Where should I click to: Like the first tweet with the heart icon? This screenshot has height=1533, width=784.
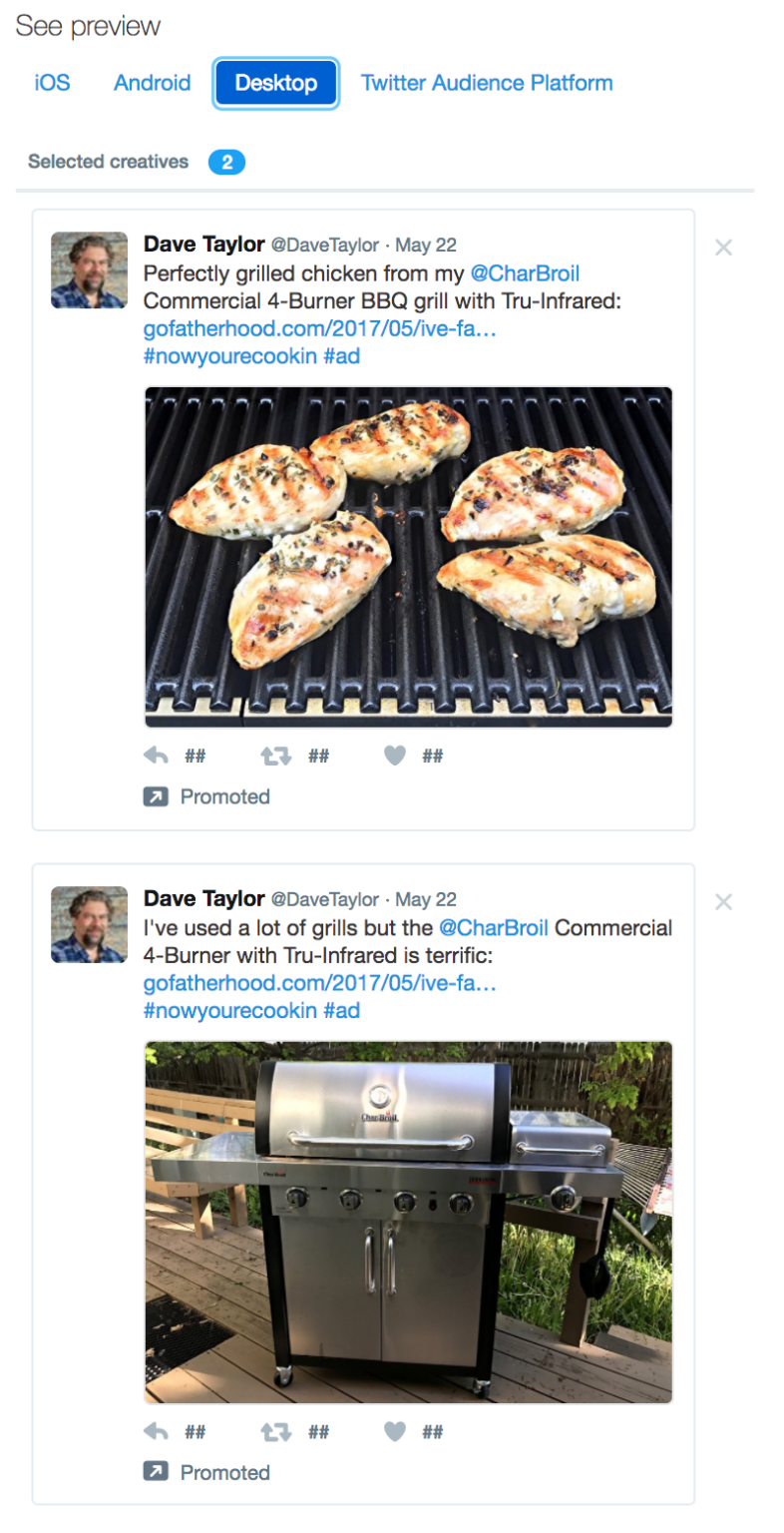click(395, 756)
